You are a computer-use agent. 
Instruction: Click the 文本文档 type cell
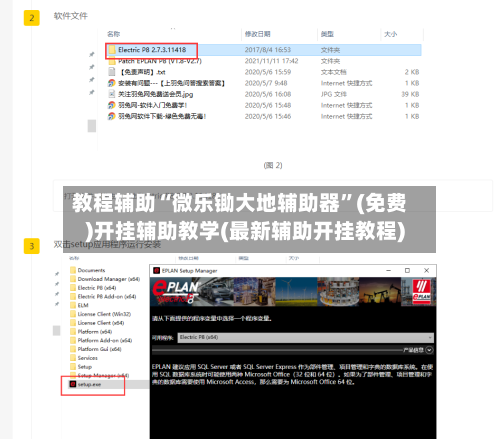coord(333,72)
